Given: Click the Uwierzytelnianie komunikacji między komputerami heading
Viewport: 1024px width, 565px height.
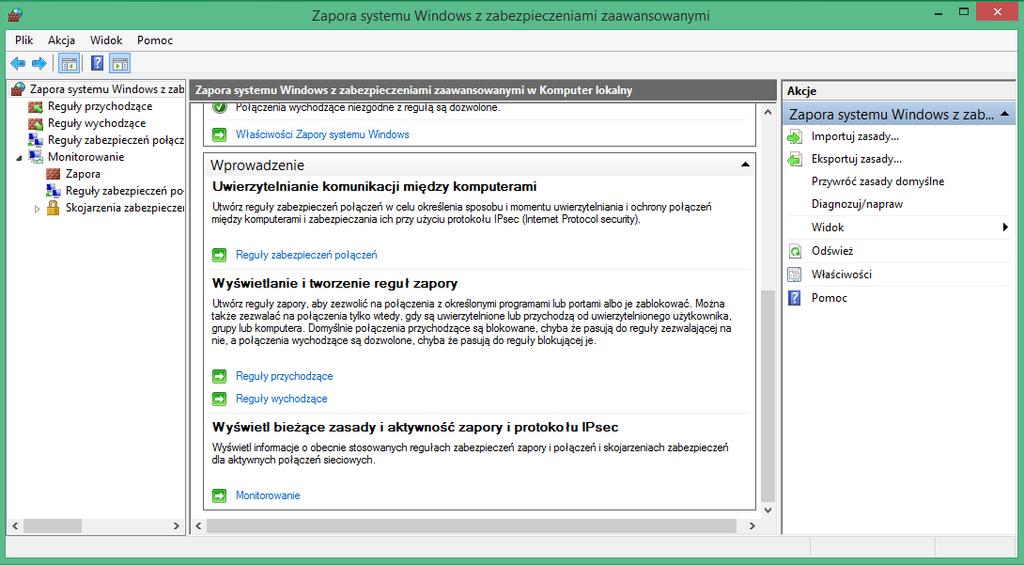Looking at the screenshot, I should (374, 187).
